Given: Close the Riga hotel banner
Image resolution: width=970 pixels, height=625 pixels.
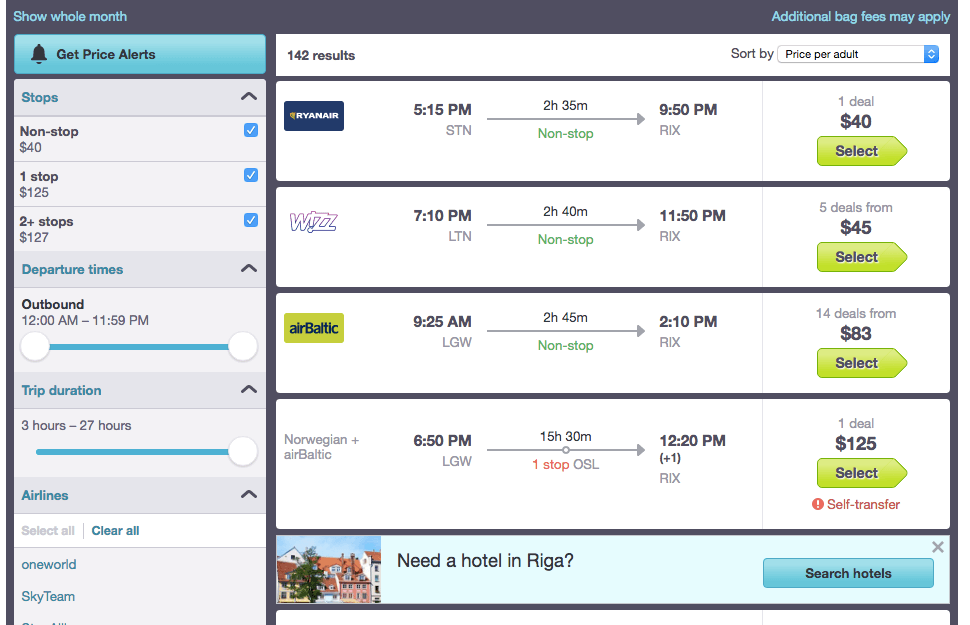Looking at the screenshot, I should click(x=938, y=547).
